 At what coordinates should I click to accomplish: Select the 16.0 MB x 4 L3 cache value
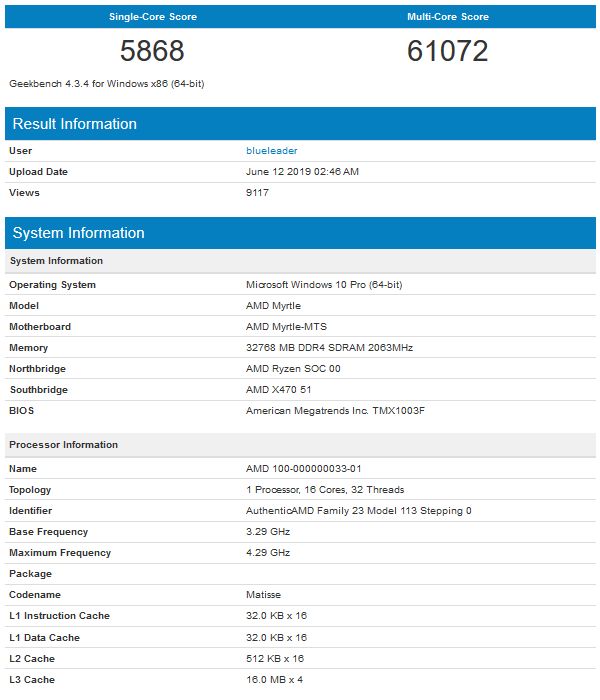pos(274,679)
